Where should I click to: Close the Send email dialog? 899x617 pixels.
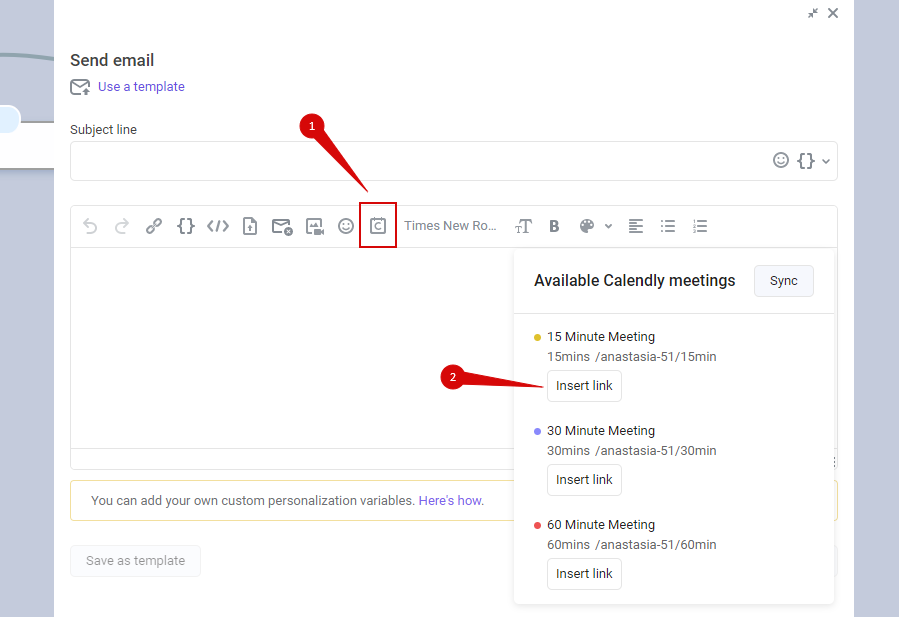pyautogui.click(x=833, y=13)
